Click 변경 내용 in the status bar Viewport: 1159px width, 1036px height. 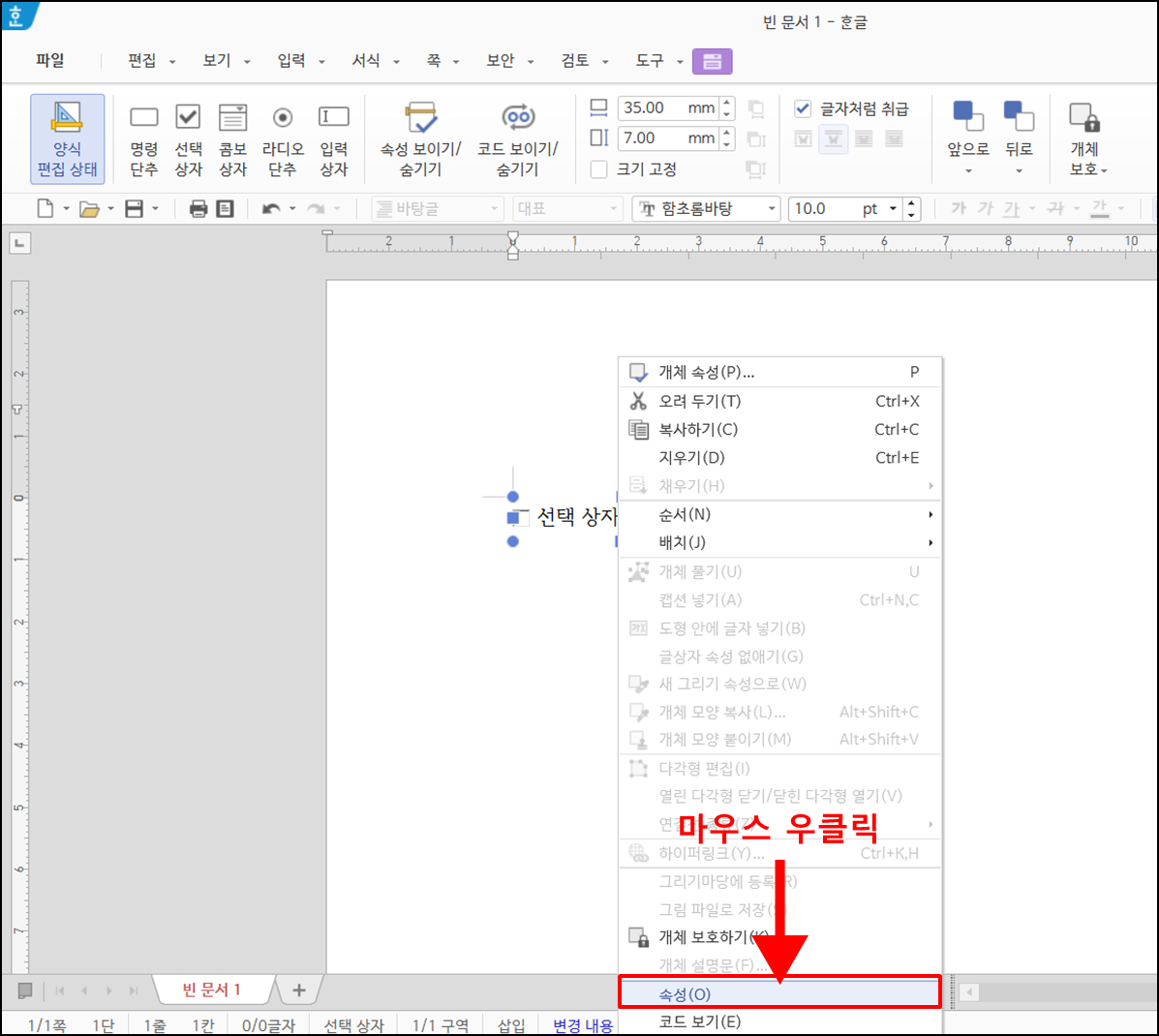click(581, 1025)
